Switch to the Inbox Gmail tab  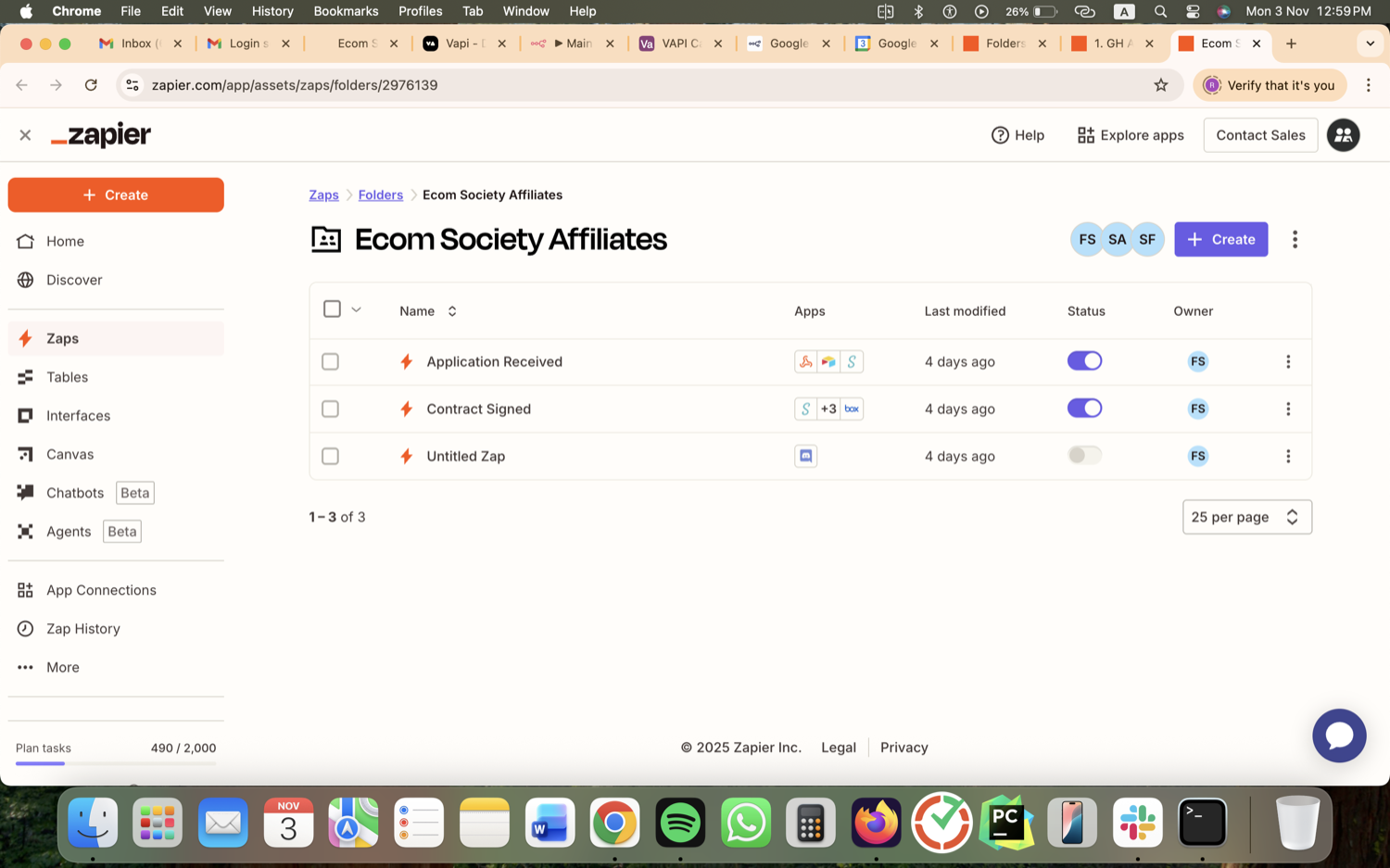click(x=140, y=44)
